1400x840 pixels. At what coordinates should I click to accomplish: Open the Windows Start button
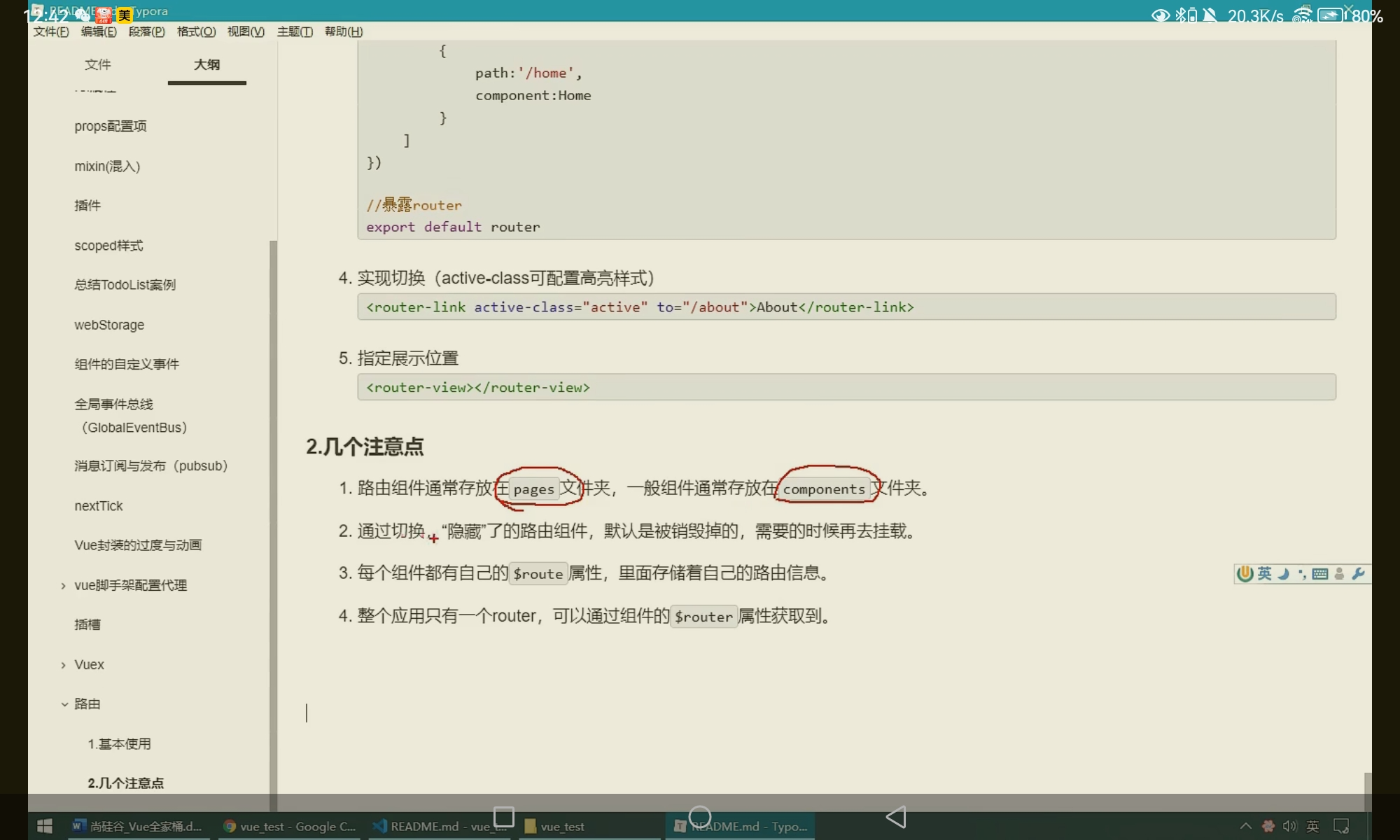44,827
